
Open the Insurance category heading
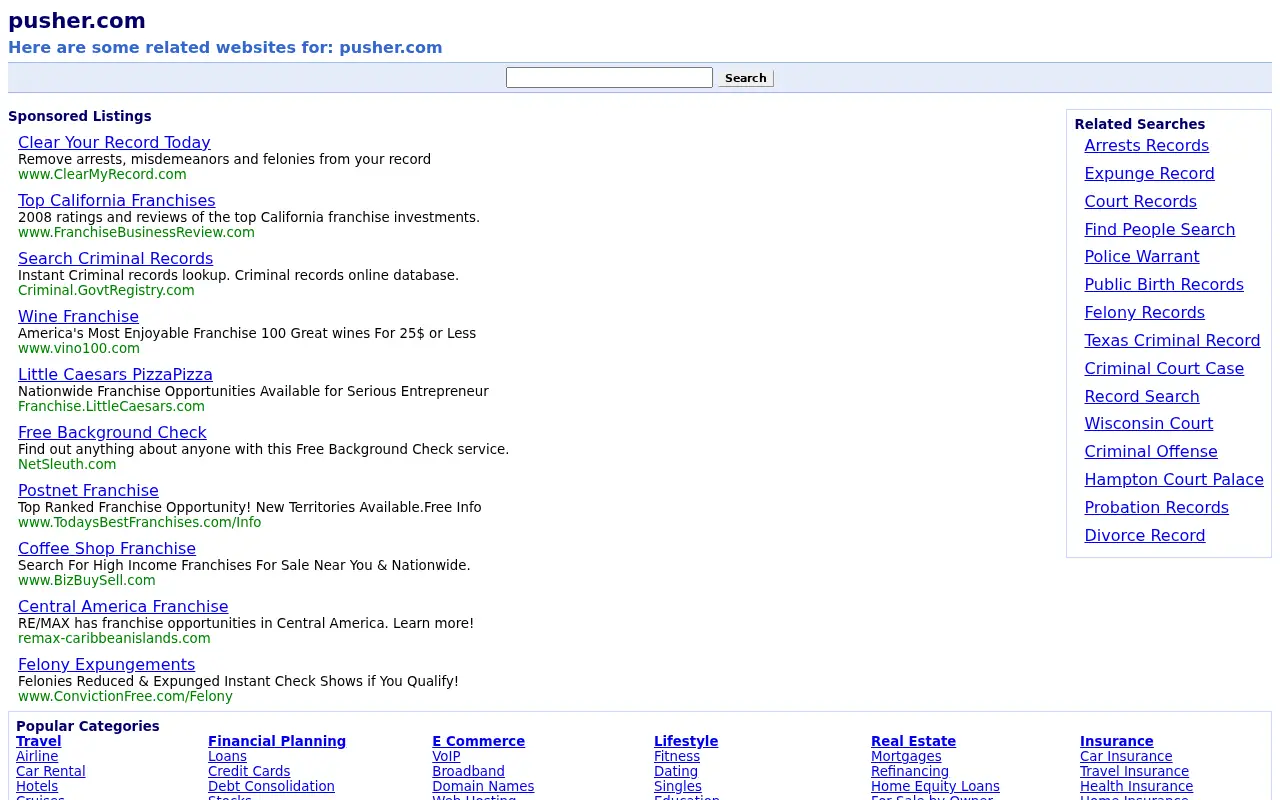point(1117,741)
